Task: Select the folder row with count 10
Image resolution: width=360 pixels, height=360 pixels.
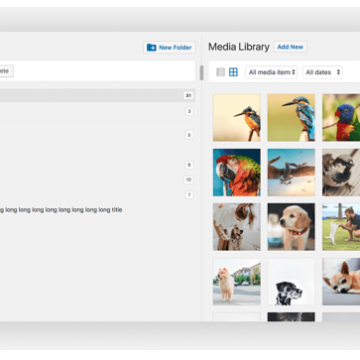Action: coord(97,180)
